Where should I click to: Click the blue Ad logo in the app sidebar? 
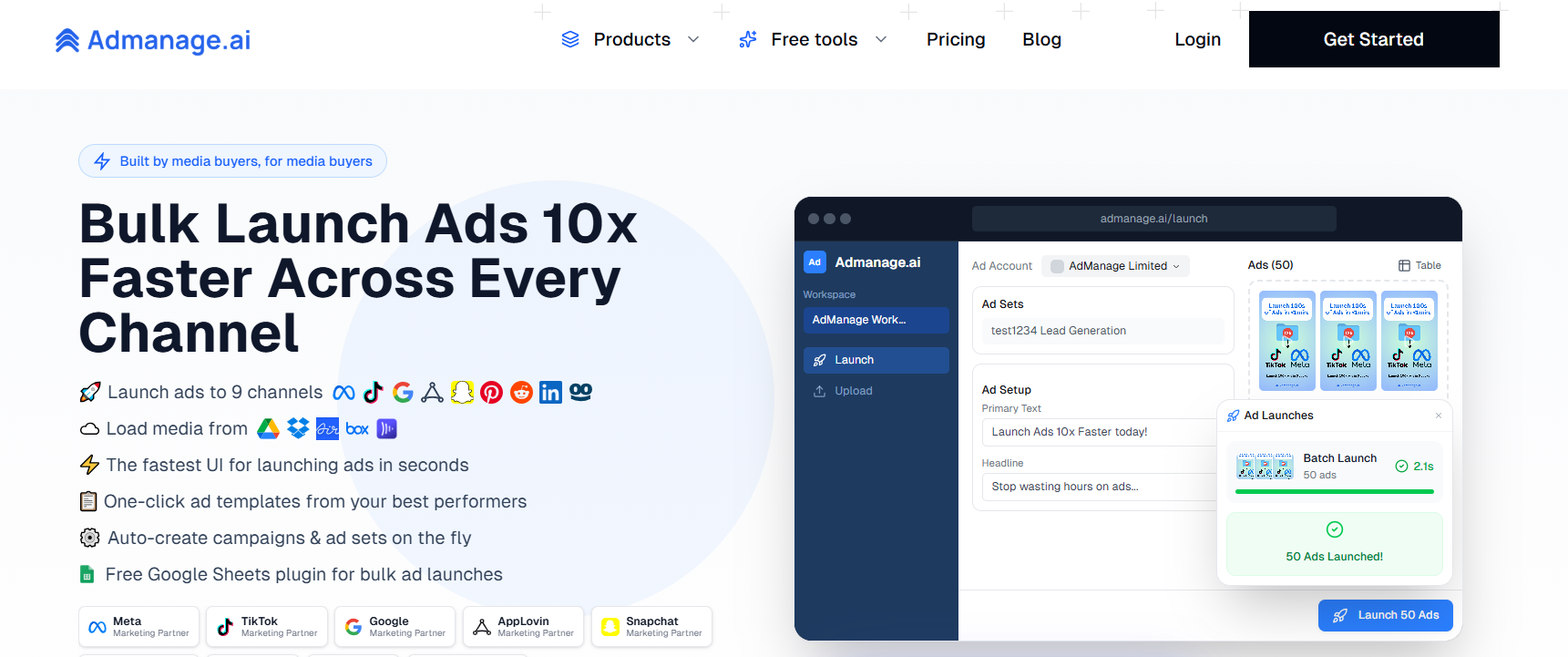(x=815, y=262)
